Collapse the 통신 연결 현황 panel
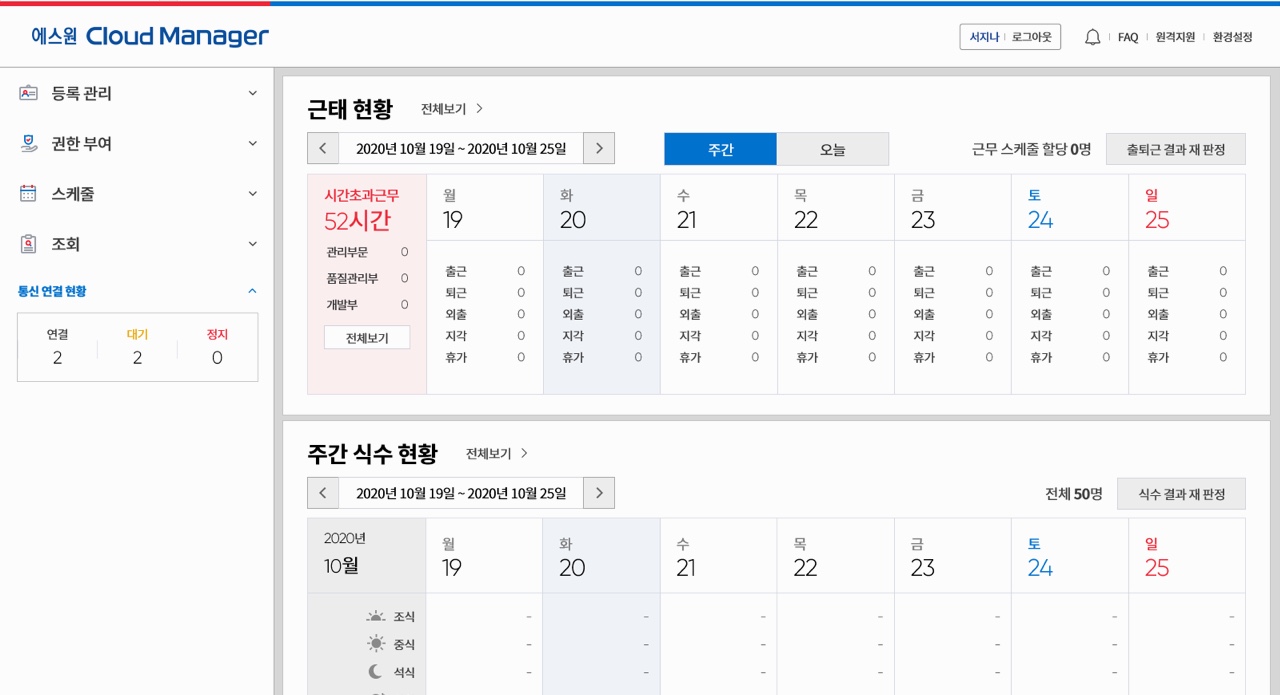The width and height of the screenshot is (1280, 695). pyautogui.click(x=252, y=291)
